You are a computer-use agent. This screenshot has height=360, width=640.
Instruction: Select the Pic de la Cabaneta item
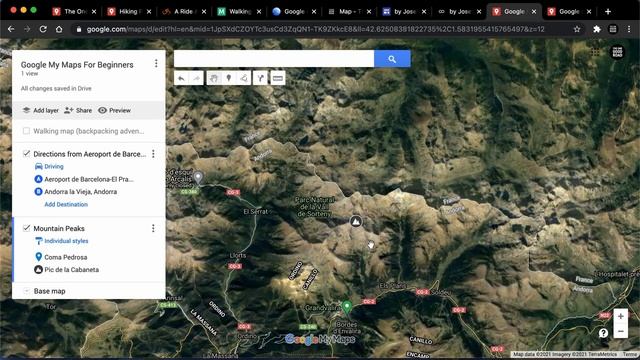coord(71,270)
